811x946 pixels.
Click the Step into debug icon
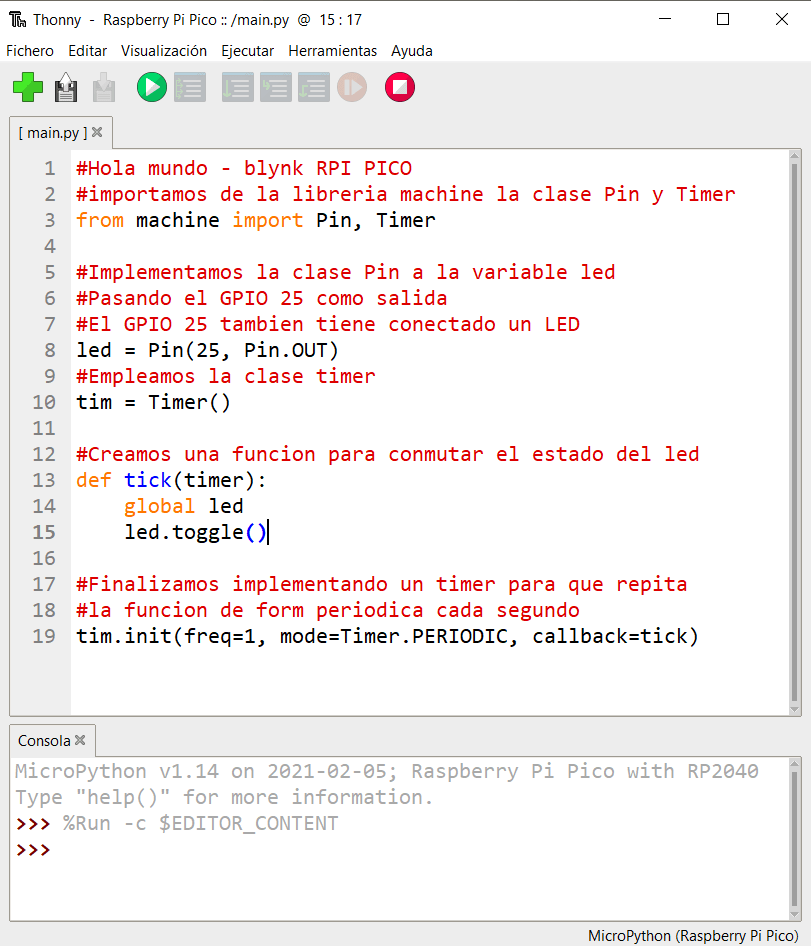point(276,88)
